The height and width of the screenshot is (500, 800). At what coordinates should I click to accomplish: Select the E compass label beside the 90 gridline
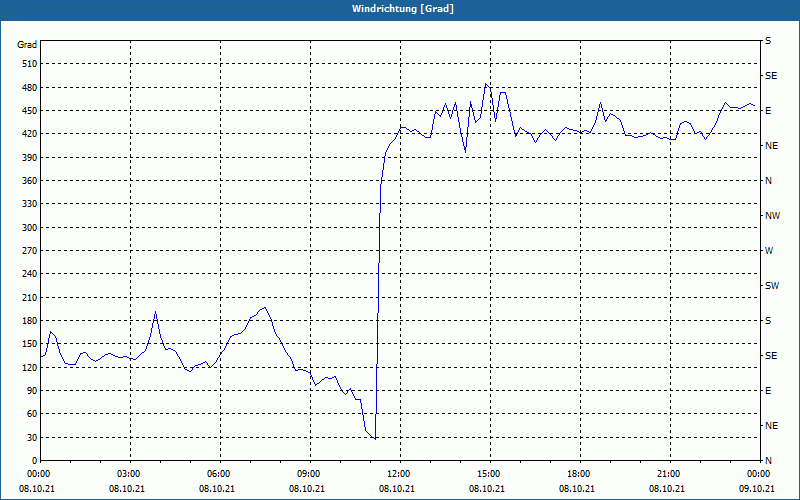coord(768,391)
